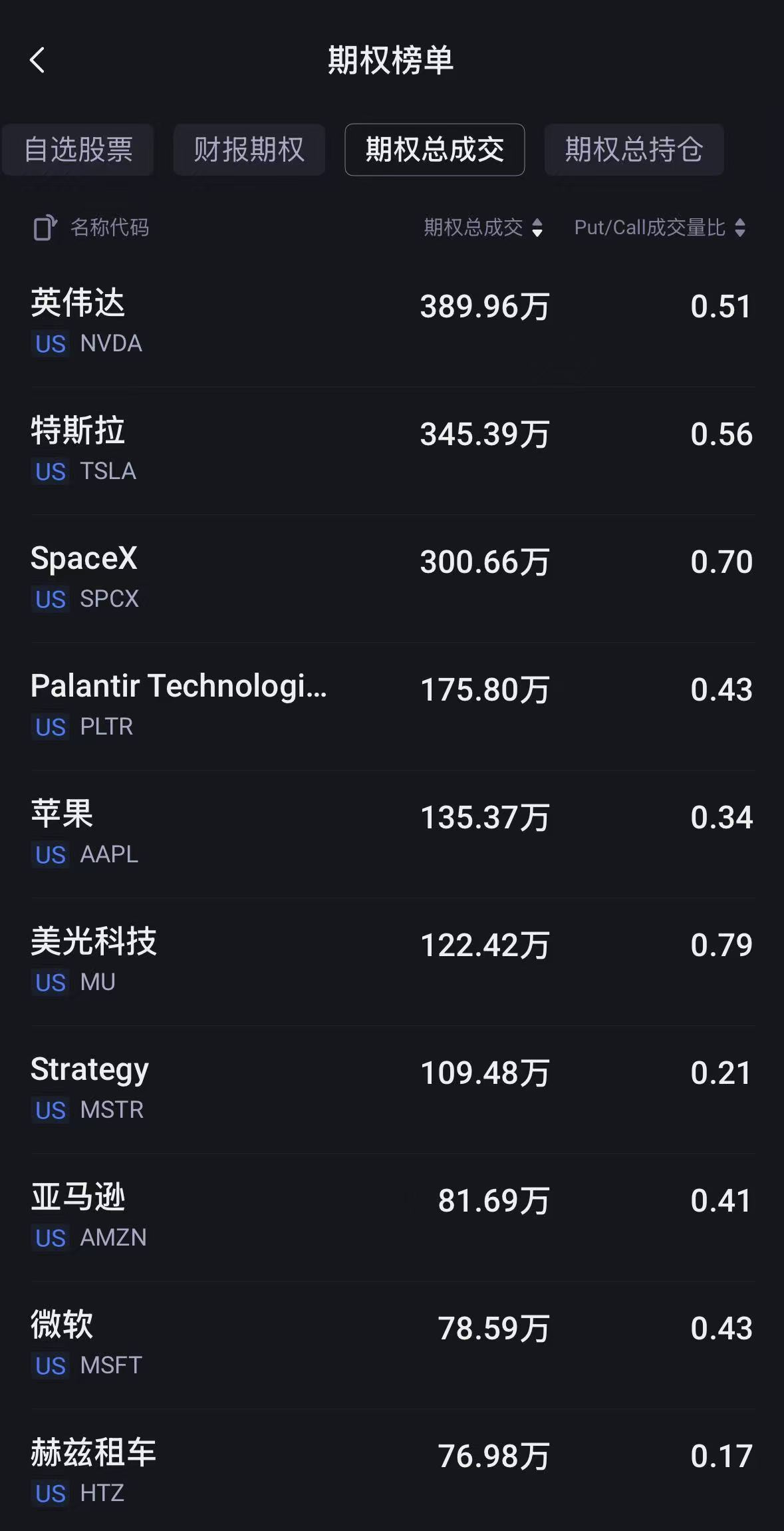
Task: Open the 美光科技 MU row
Action: 392,961
